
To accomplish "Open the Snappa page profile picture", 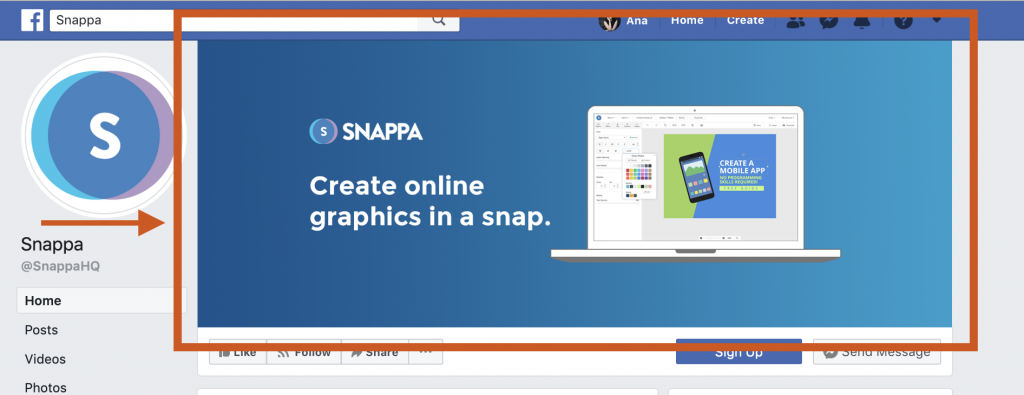I will pos(104,135).
